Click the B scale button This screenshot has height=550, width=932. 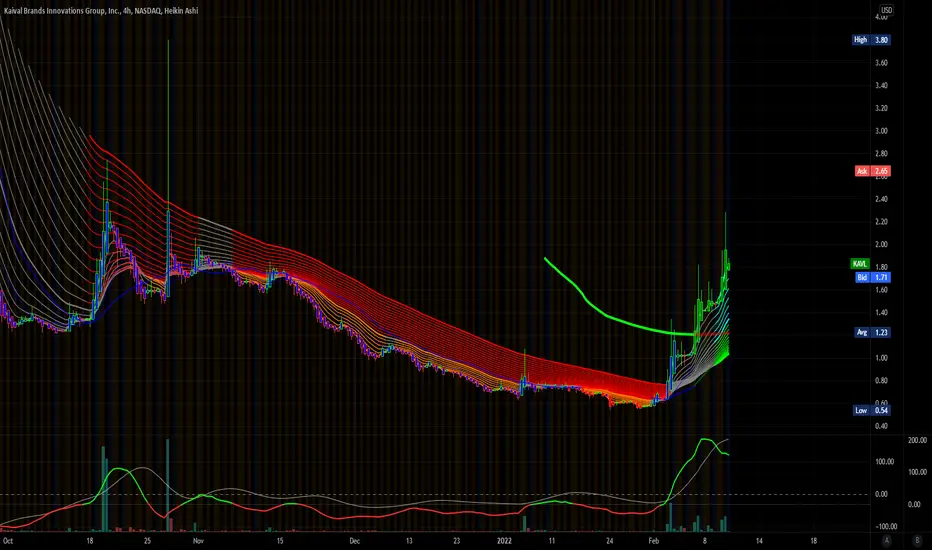coord(917,540)
